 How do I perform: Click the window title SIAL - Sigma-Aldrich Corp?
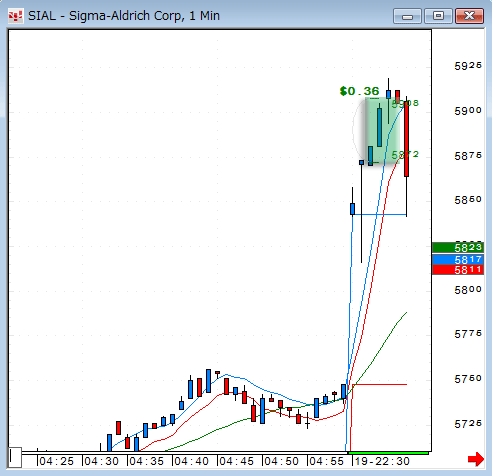(124, 16)
